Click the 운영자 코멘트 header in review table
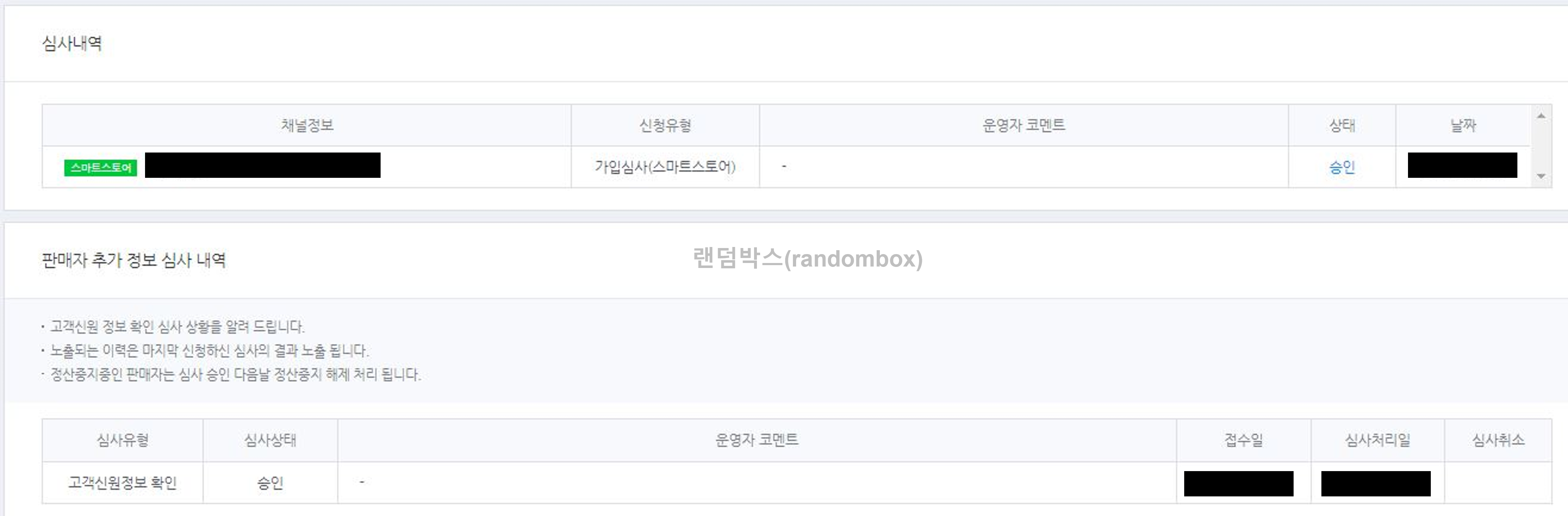This screenshot has width=1568, height=516. pyautogui.click(x=1023, y=125)
